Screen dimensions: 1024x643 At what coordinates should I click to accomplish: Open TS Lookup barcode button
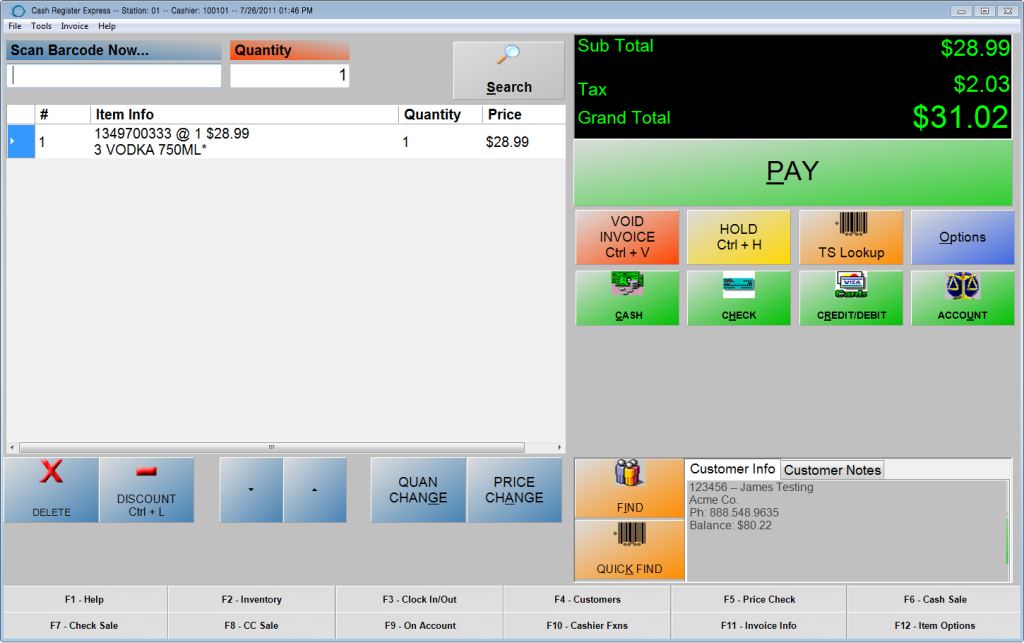pyautogui.click(x=851, y=237)
